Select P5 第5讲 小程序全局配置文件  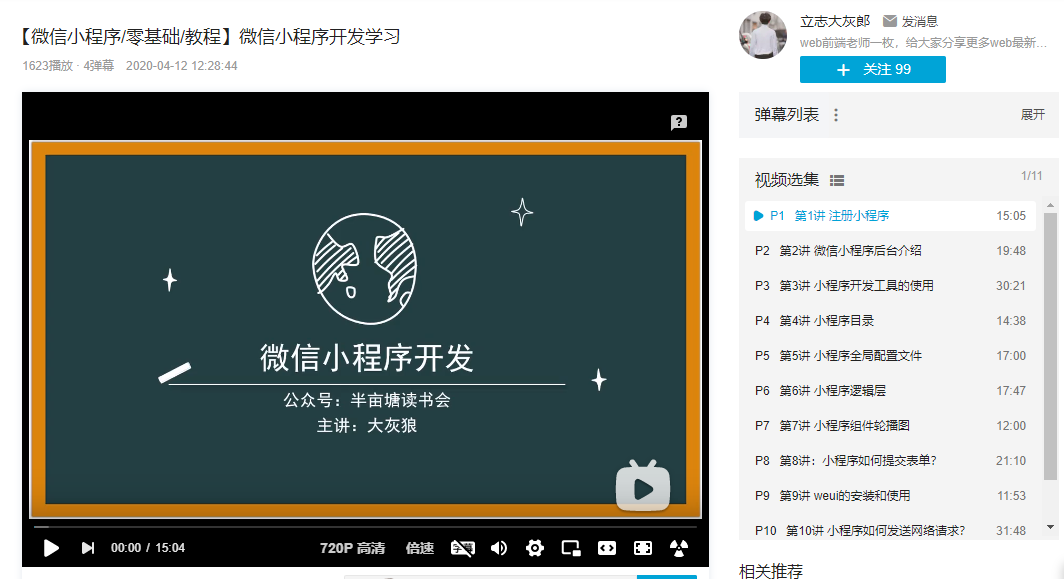[890, 356]
